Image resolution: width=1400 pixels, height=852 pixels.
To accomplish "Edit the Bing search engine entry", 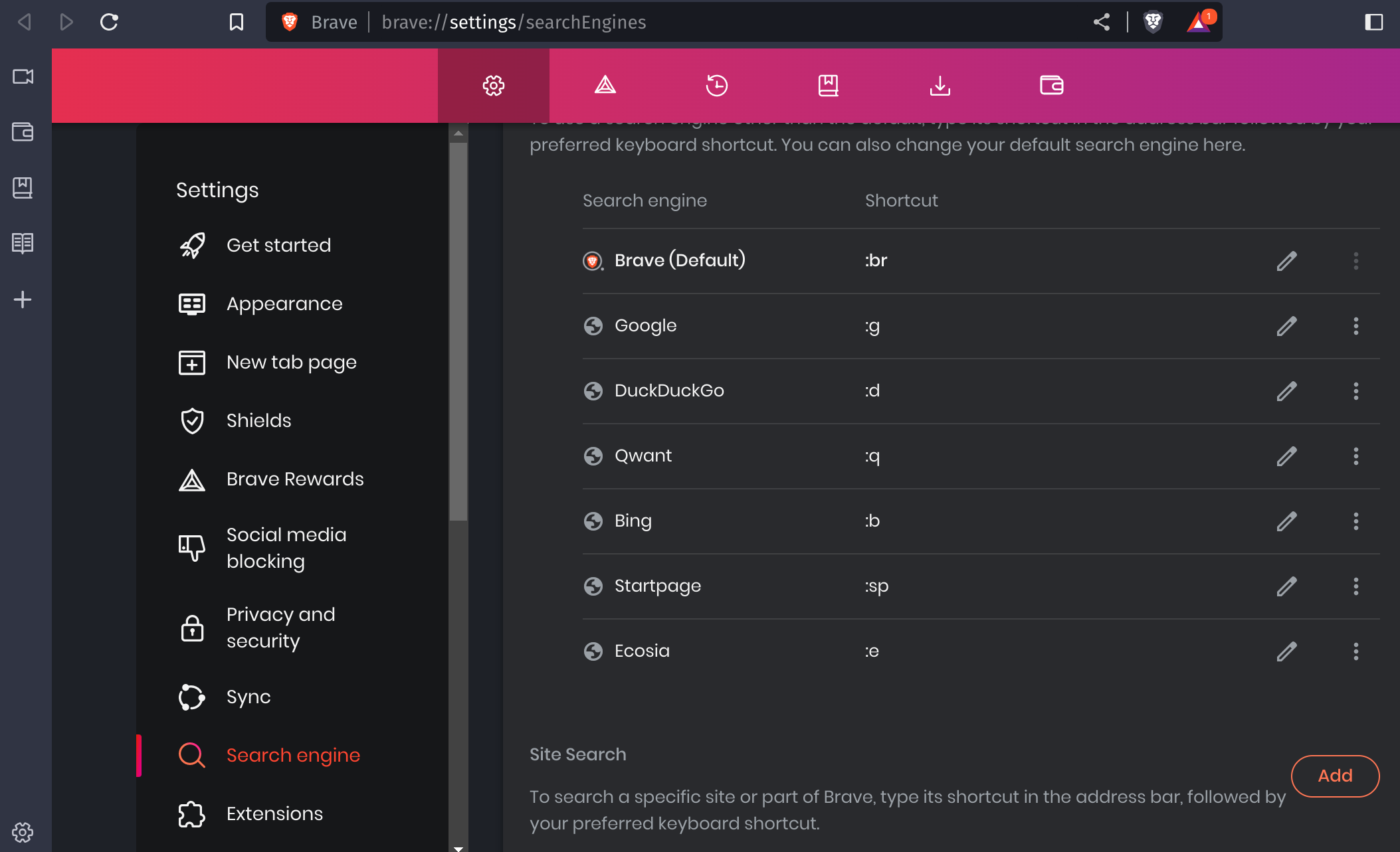I will (x=1287, y=521).
